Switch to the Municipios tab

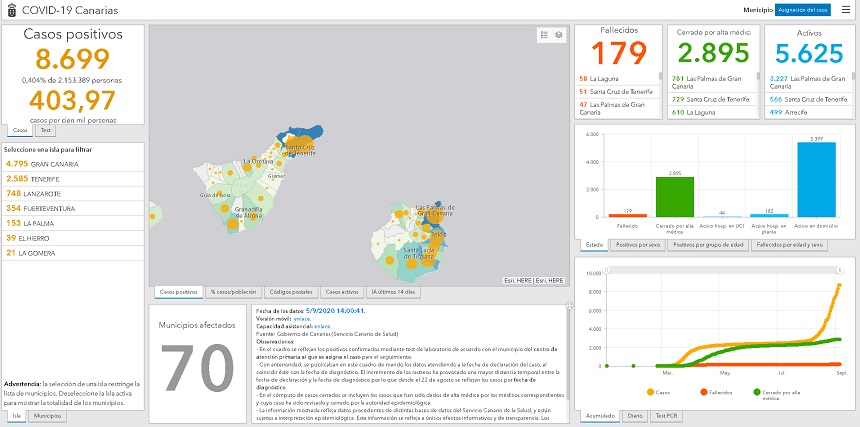pyautogui.click(x=46, y=414)
